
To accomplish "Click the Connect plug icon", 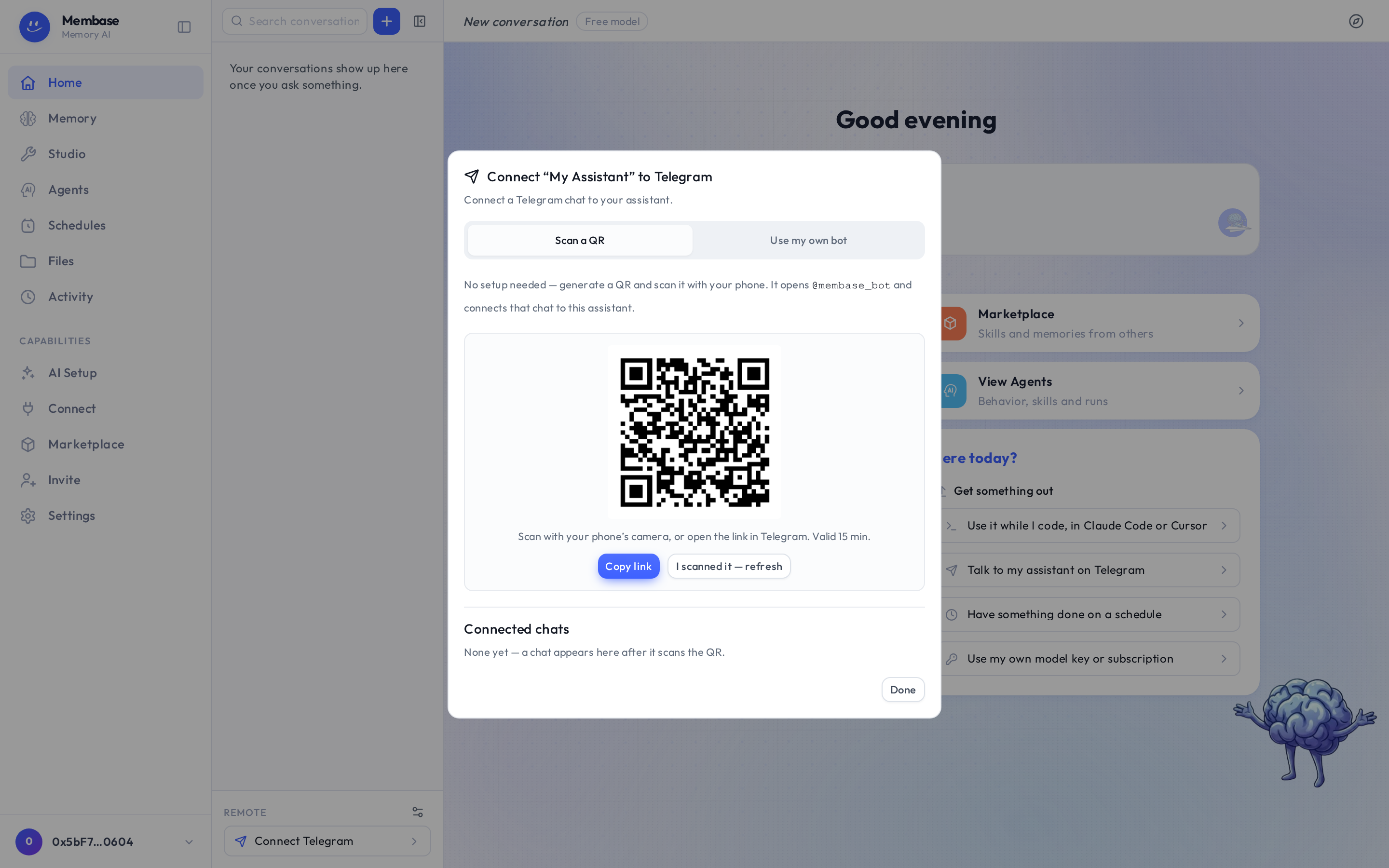I will [x=28, y=409].
